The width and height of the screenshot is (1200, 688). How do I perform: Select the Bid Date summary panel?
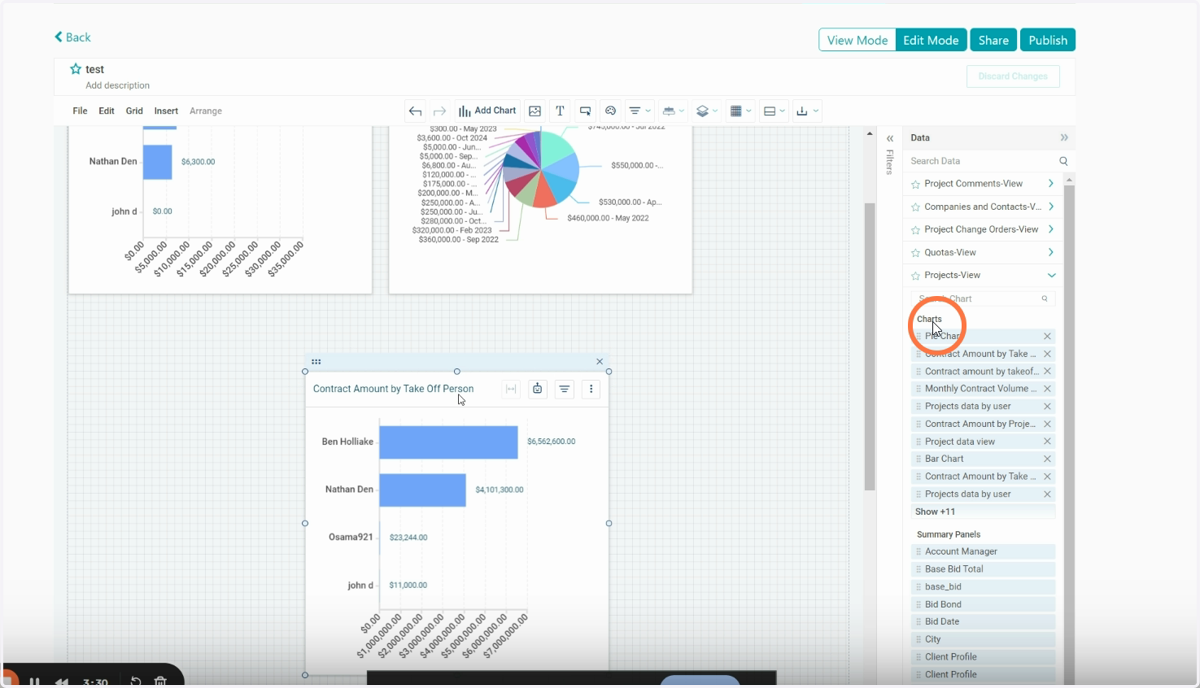click(x=983, y=622)
